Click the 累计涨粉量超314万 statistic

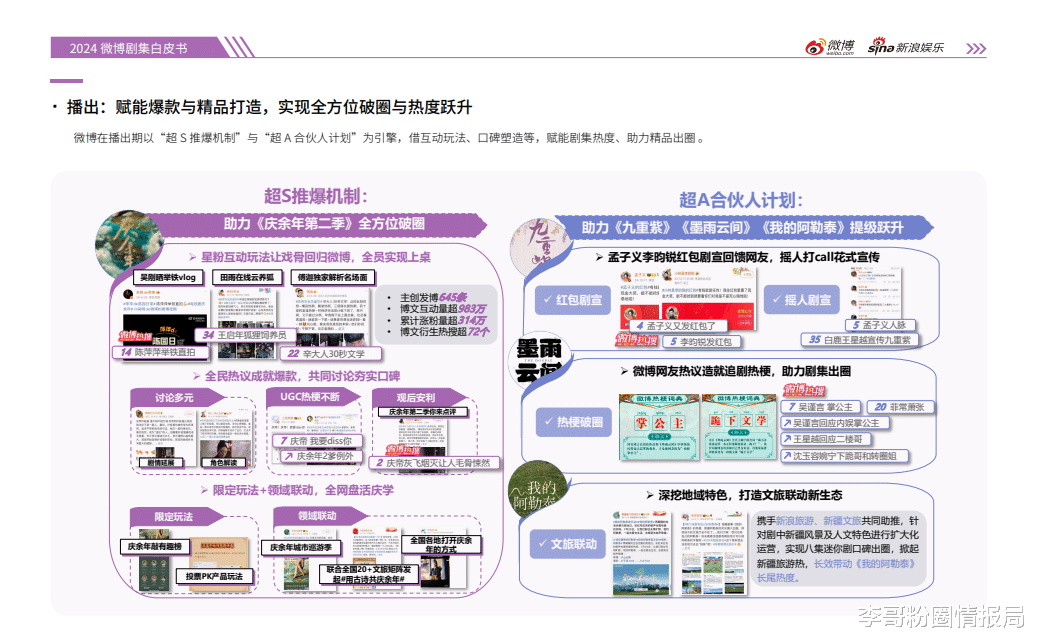(443, 320)
